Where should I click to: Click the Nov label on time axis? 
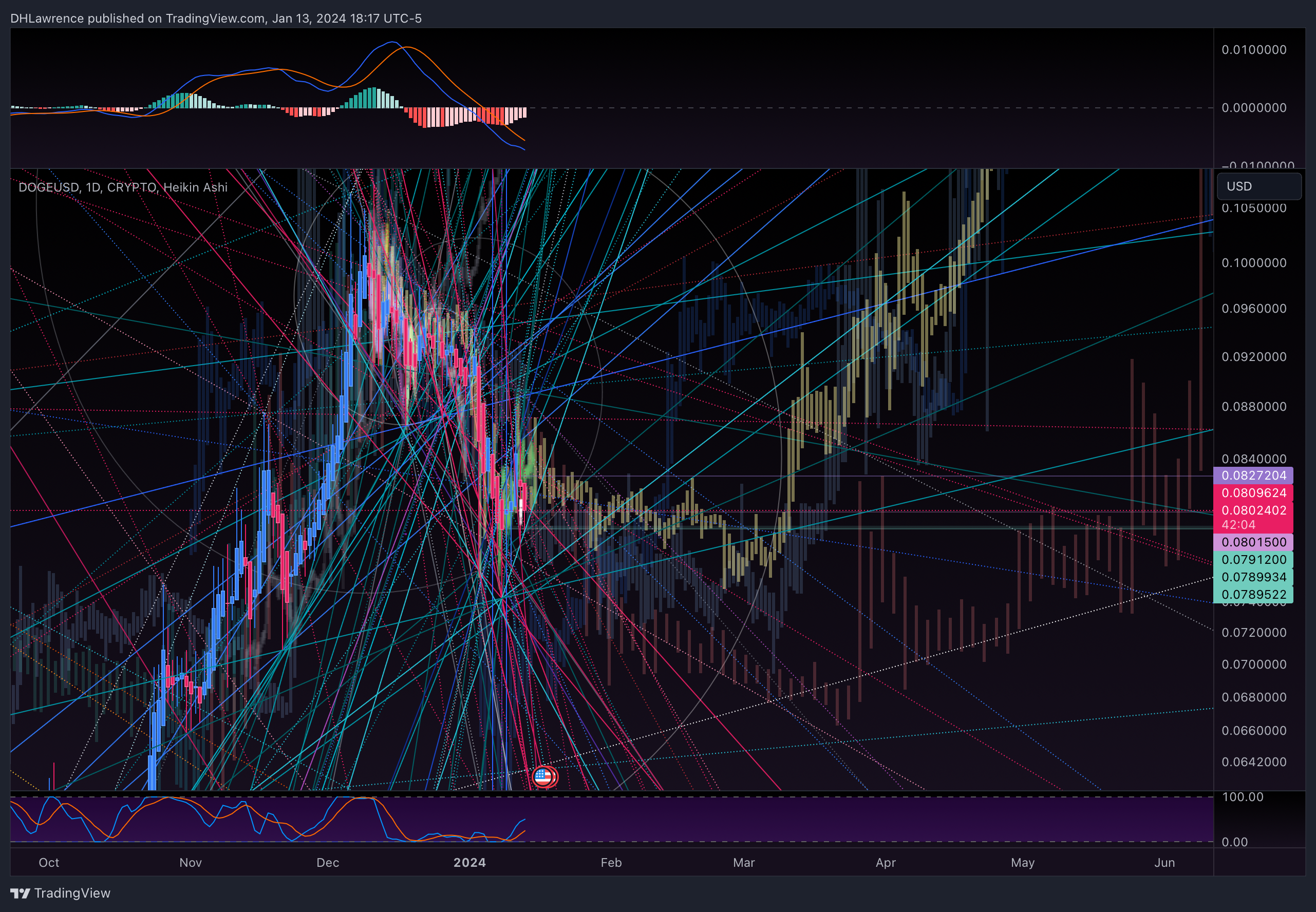190,863
